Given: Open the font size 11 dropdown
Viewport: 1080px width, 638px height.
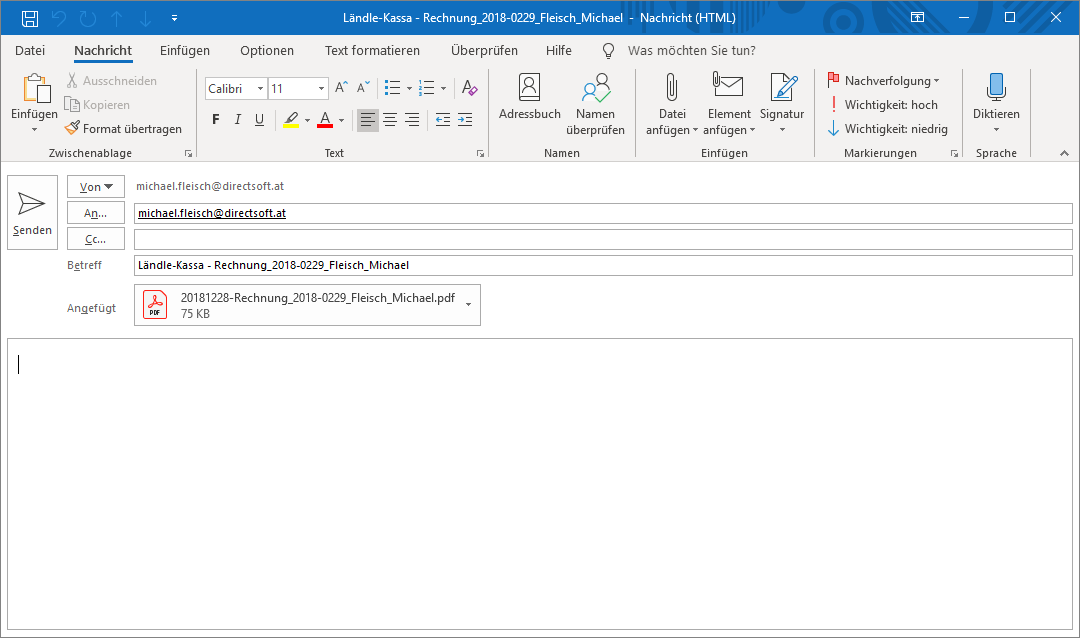Looking at the screenshot, I should point(321,88).
